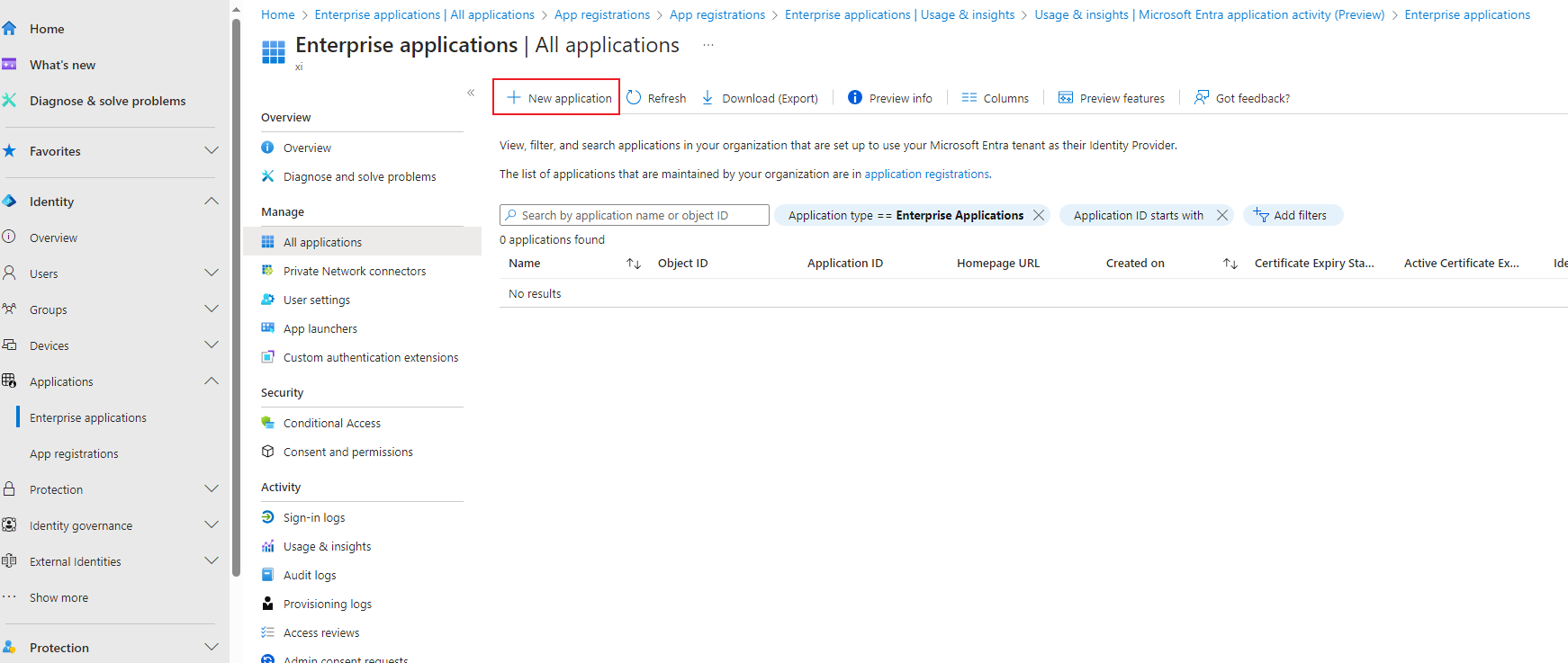Click Home breadcrumb link

pos(278,14)
